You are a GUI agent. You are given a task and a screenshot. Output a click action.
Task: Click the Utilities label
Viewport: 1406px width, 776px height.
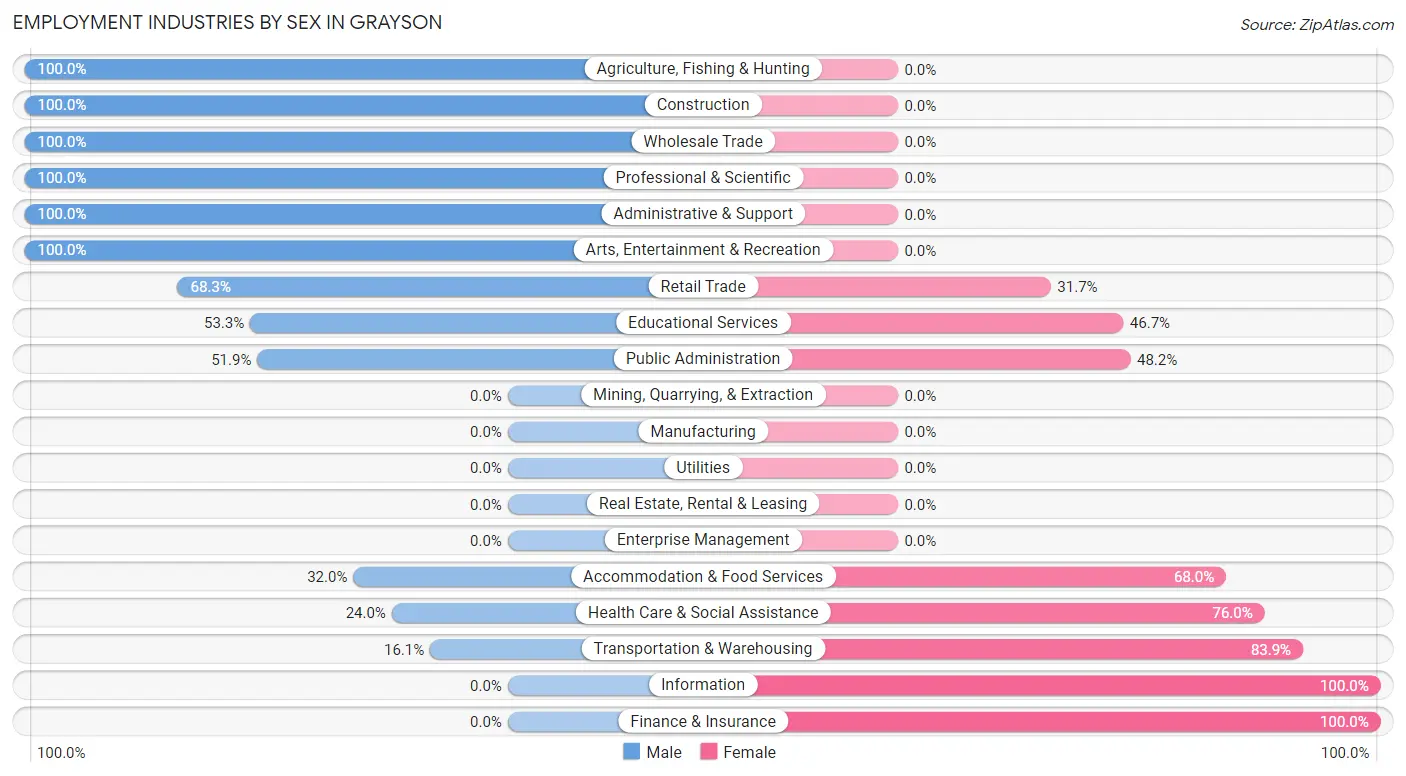(703, 468)
